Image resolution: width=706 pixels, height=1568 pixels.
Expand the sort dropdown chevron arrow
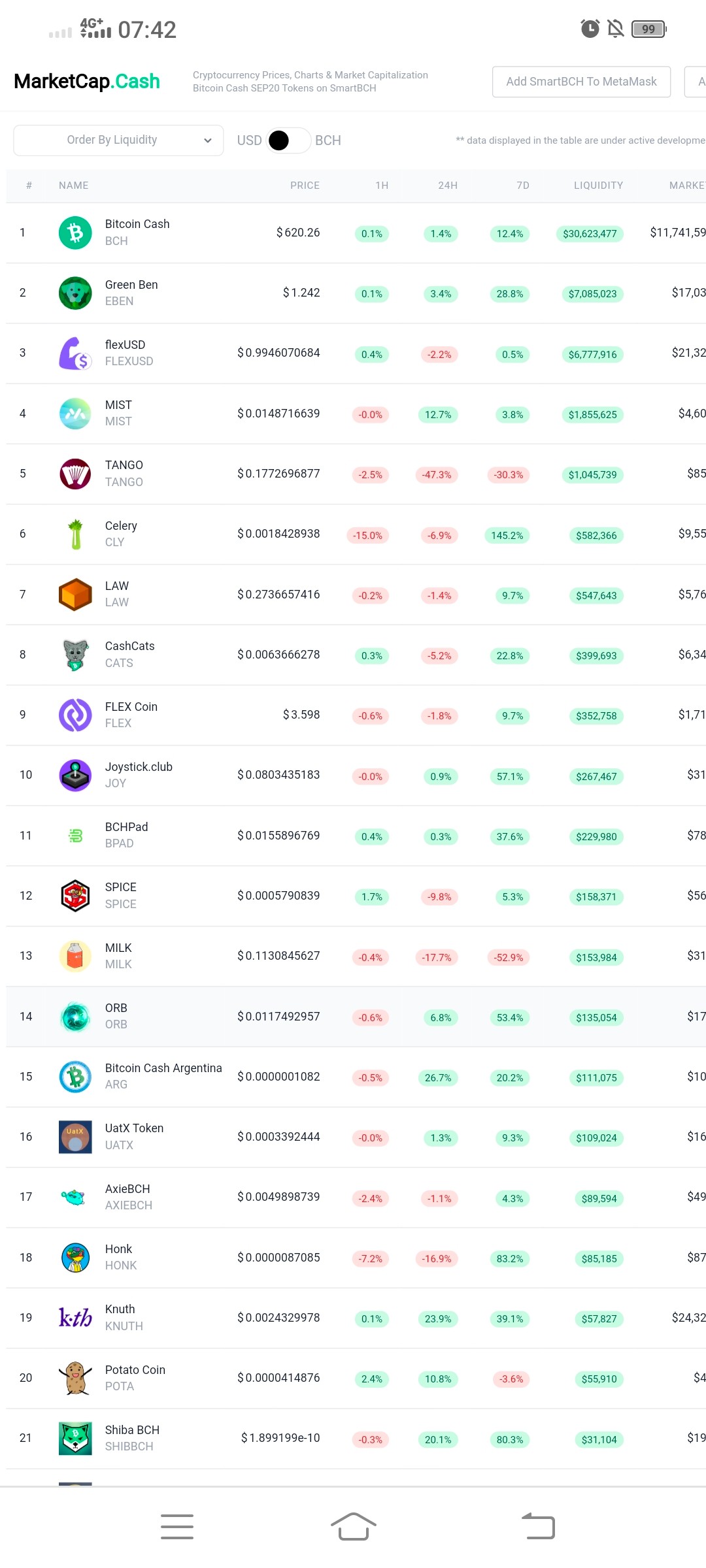click(208, 140)
